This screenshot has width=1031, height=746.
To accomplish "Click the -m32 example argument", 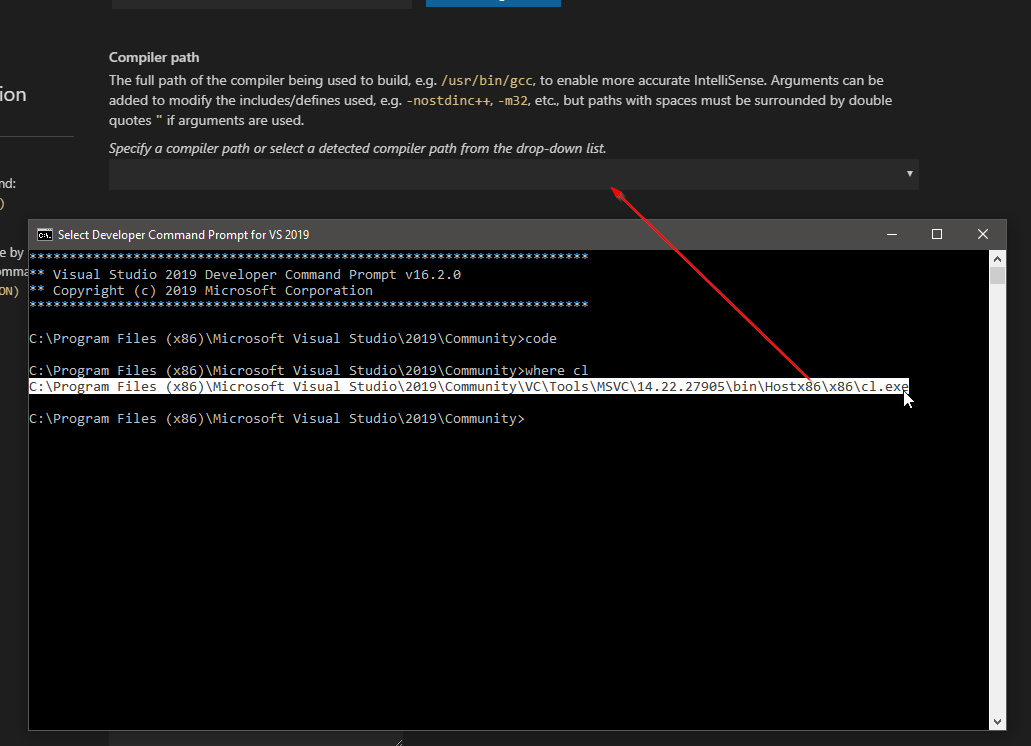I will (513, 101).
